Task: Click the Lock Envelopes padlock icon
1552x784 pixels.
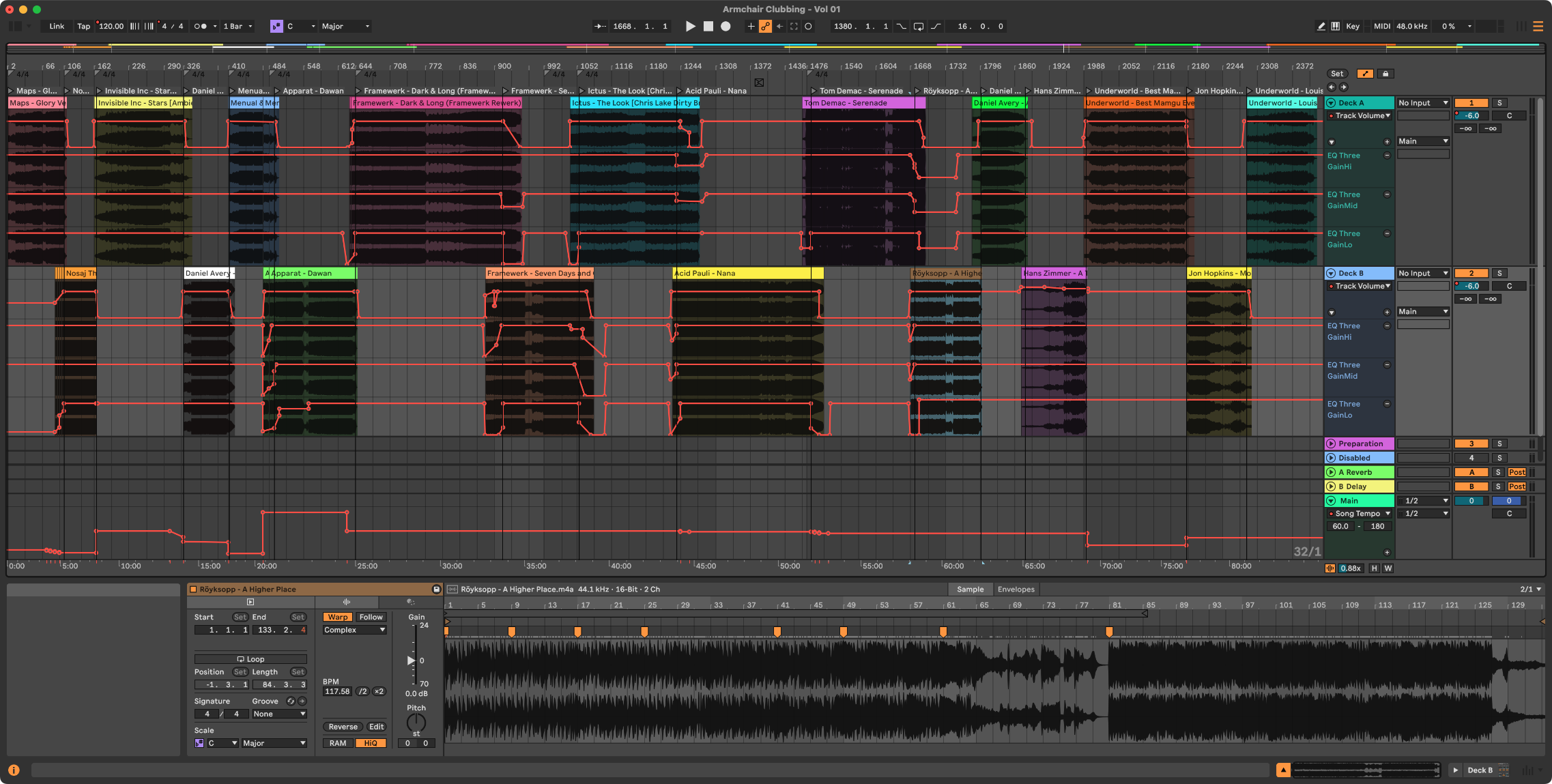Action: click(x=1385, y=74)
